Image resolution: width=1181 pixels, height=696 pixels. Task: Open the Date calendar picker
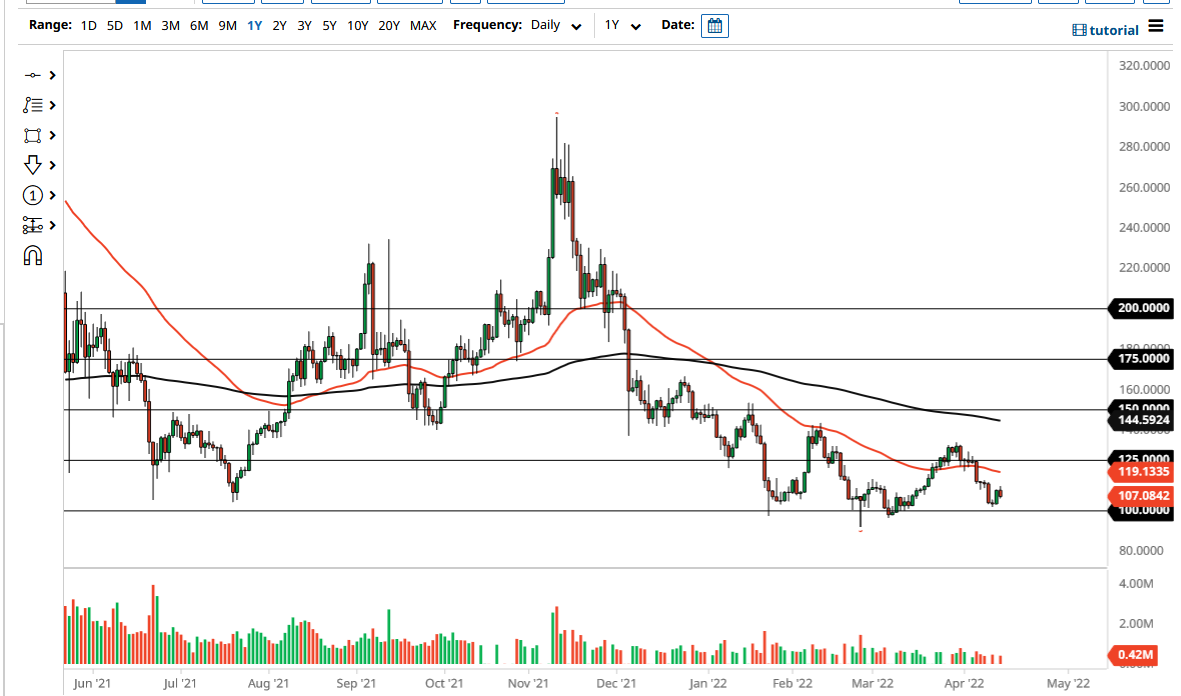[714, 25]
